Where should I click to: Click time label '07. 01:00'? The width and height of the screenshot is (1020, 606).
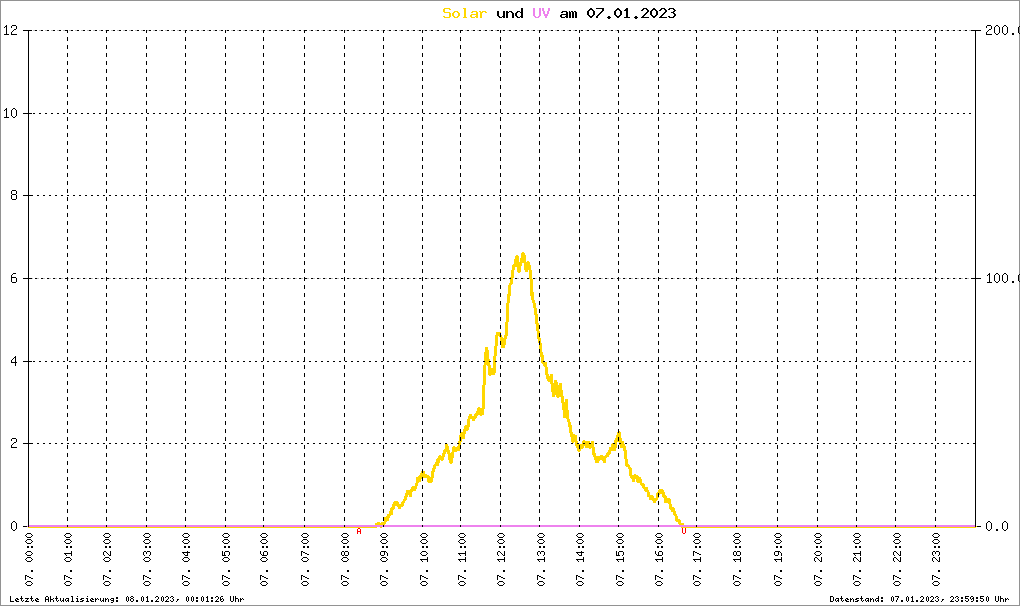68,560
